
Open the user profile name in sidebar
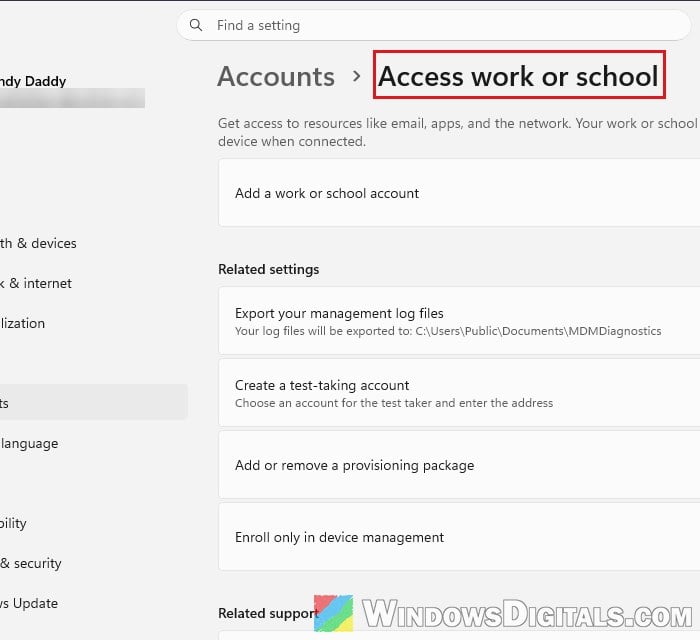pos(33,81)
